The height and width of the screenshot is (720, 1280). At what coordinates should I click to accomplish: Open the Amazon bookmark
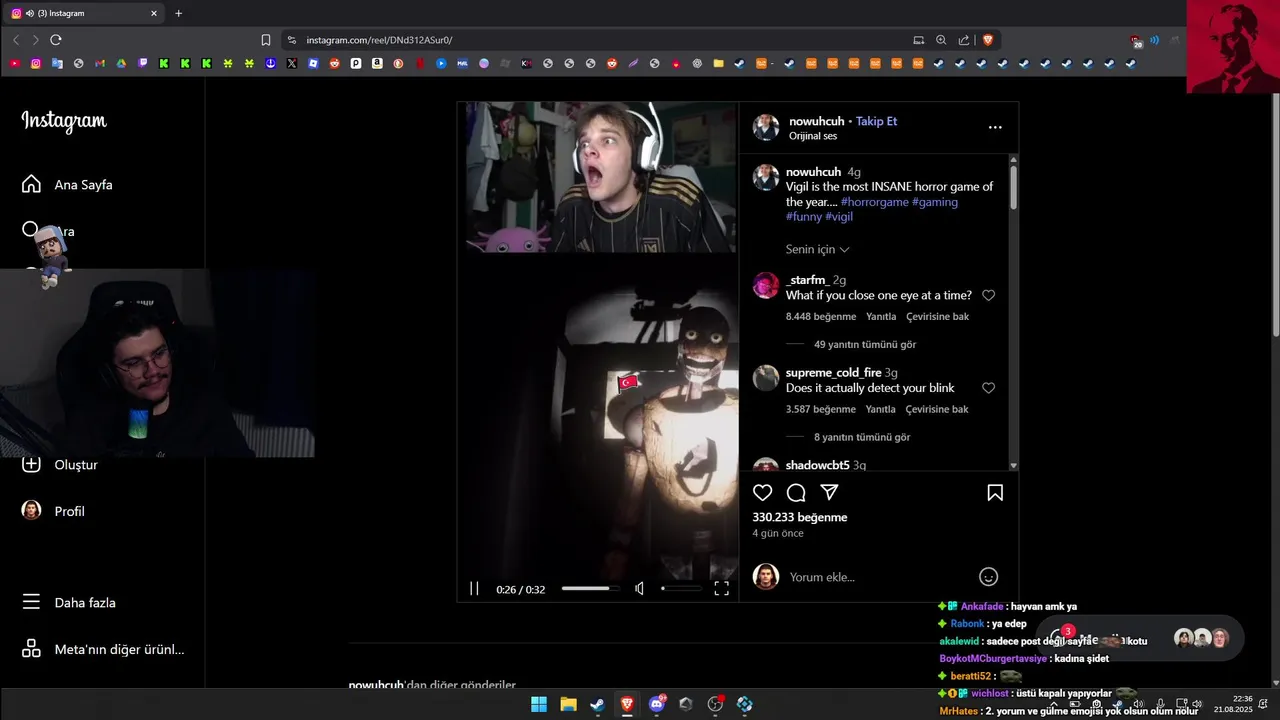tap(377, 63)
